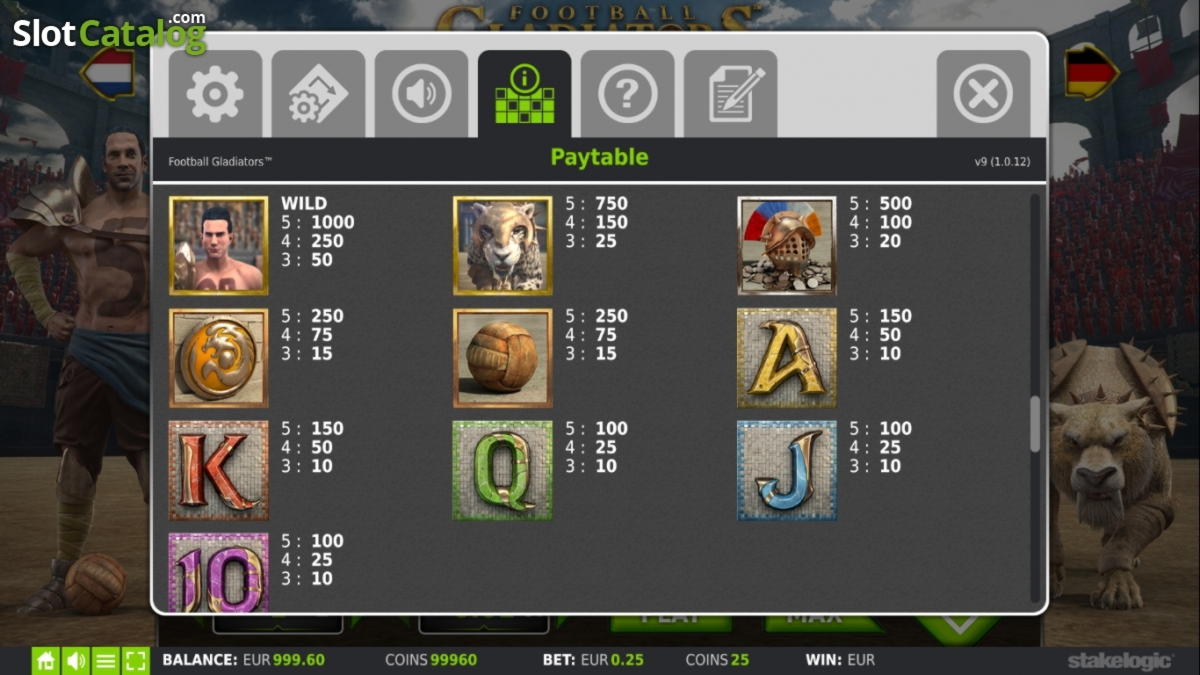Open the help question mark tab
The width and height of the screenshot is (1200, 675).
[627, 94]
